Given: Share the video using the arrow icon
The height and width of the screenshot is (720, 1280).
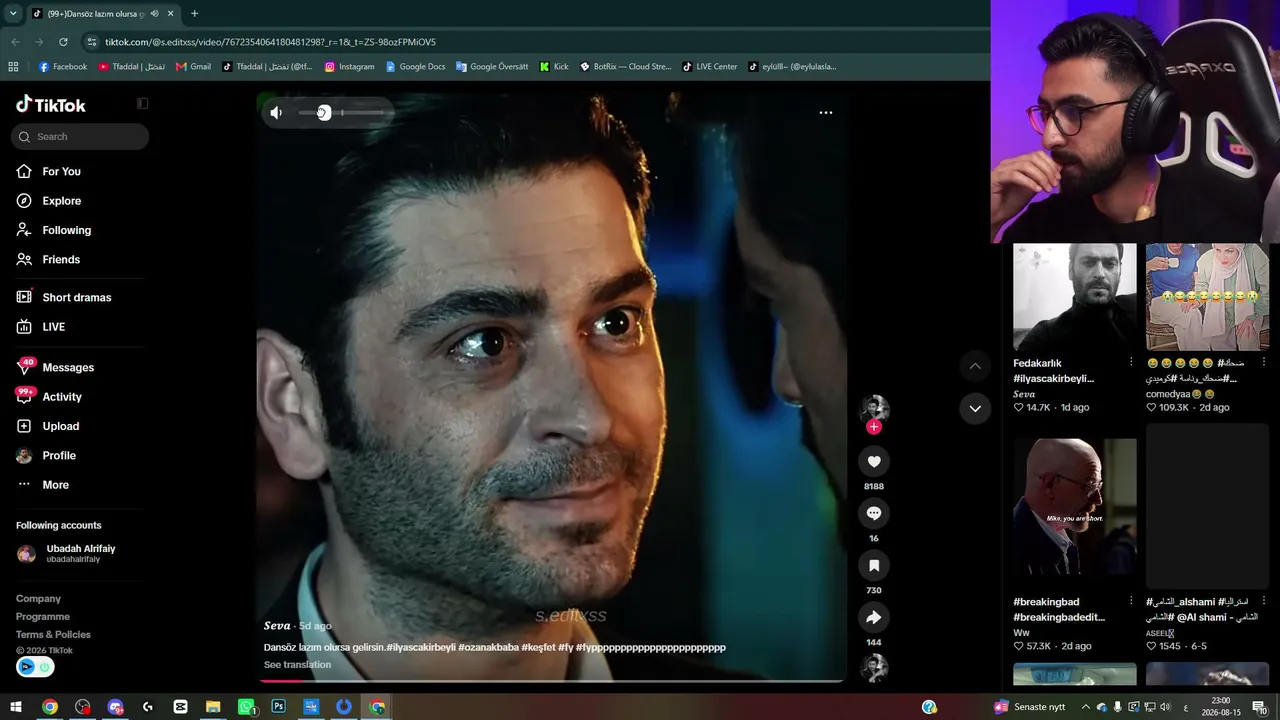Looking at the screenshot, I should coord(874,617).
